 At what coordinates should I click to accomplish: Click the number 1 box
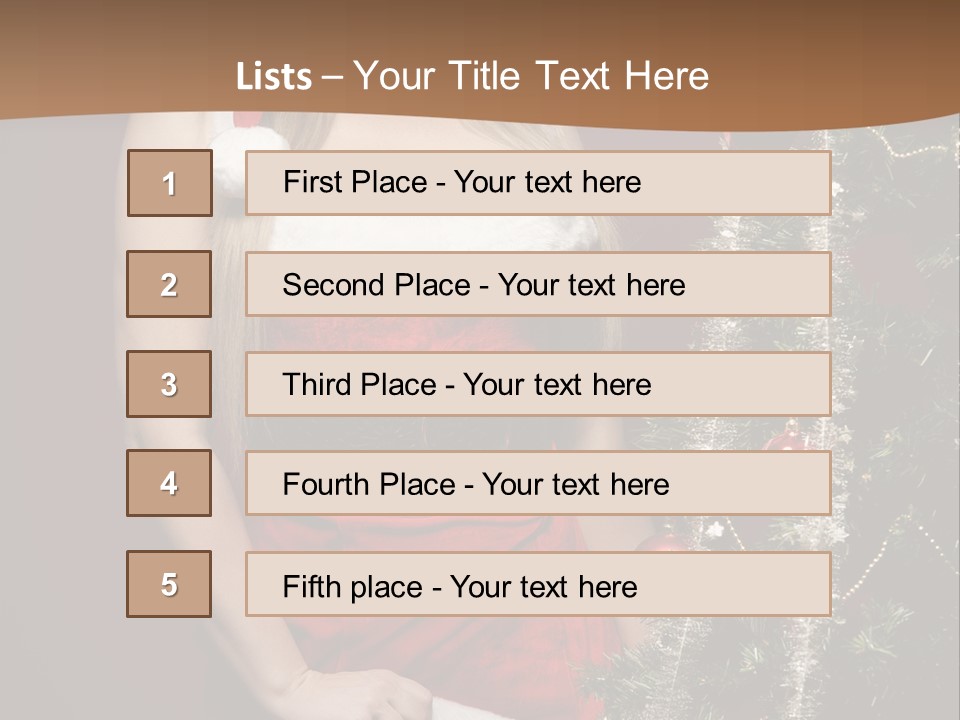[170, 183]
